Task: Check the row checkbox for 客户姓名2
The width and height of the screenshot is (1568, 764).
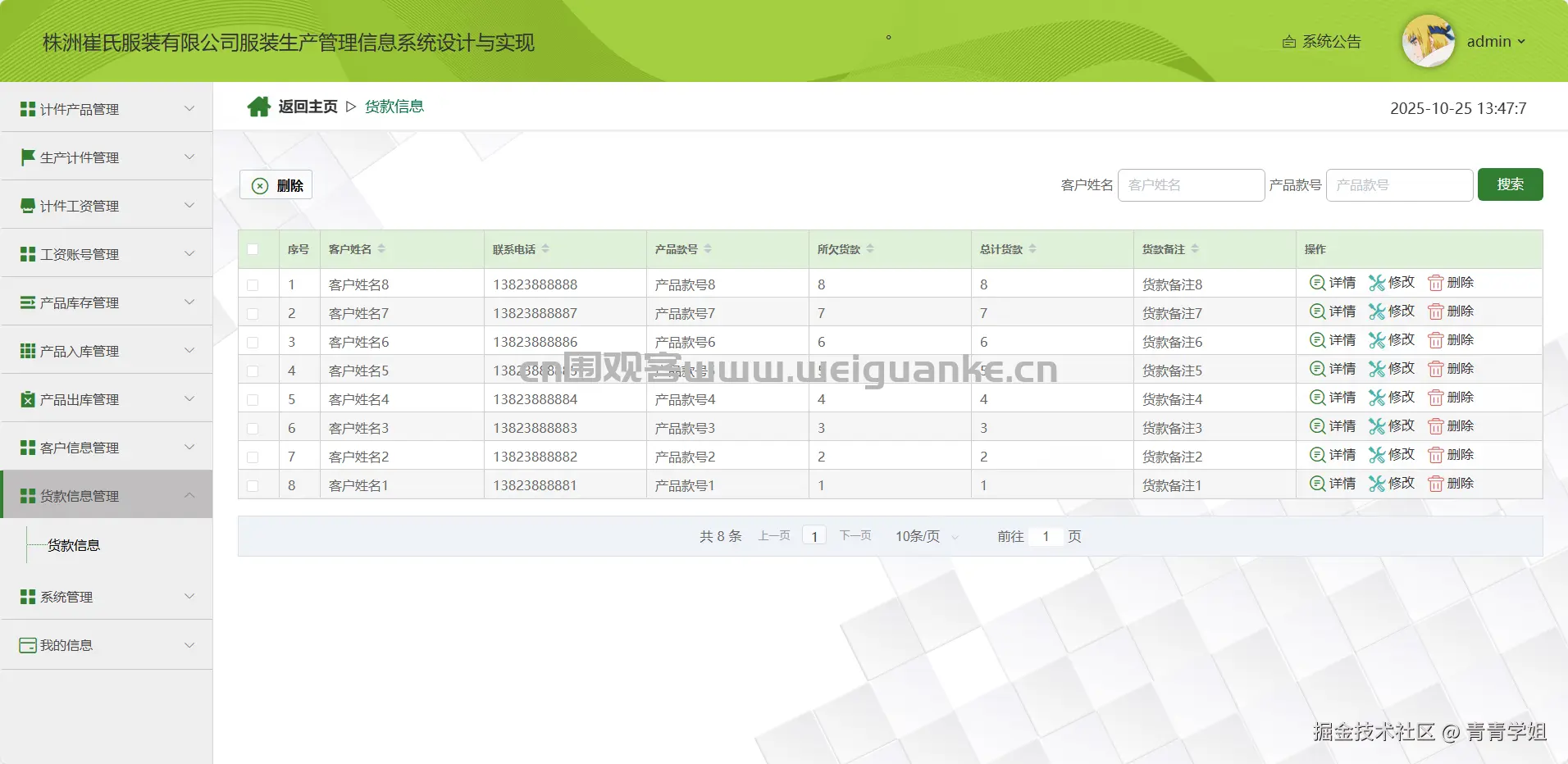Action: (253, 457)
